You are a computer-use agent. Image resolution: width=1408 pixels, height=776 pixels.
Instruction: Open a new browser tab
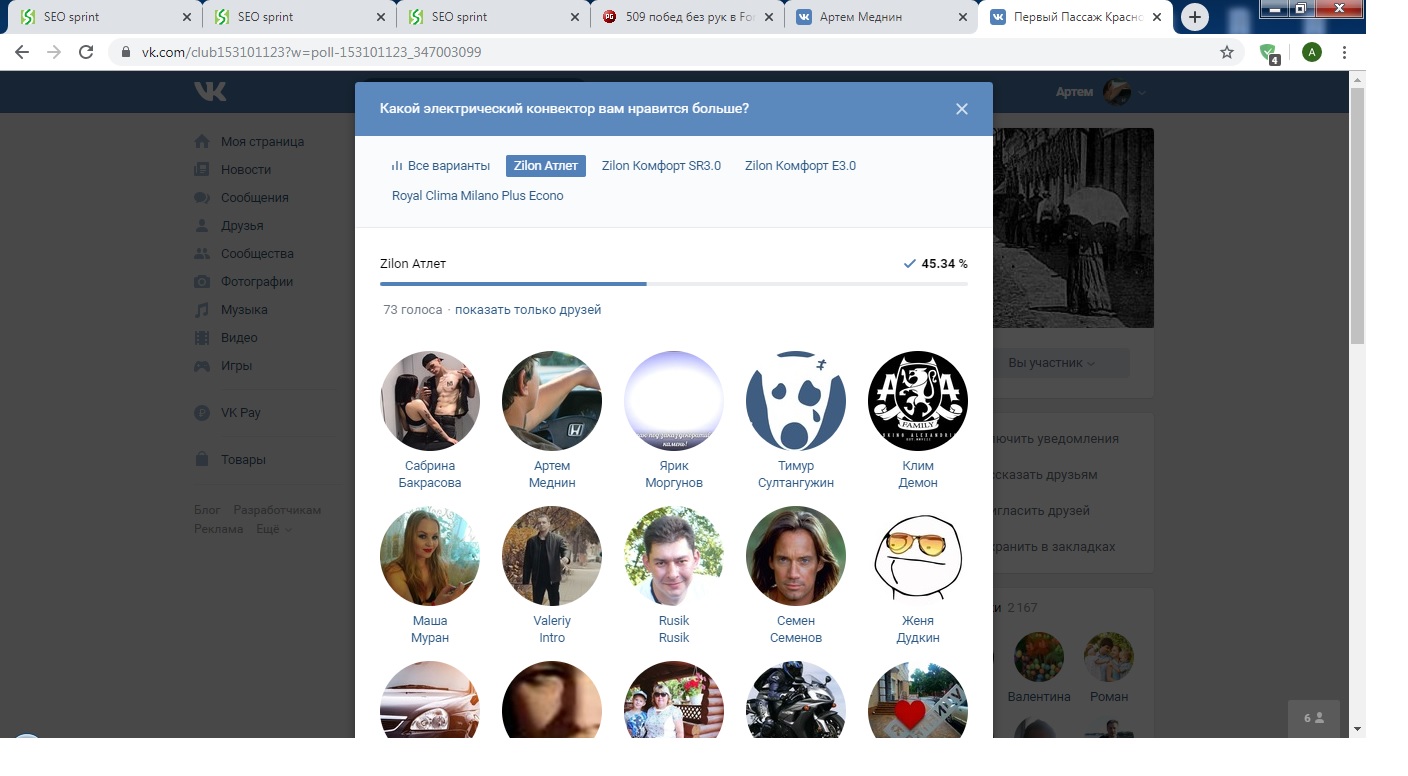pyautogui.click(x=1195, y=17)
